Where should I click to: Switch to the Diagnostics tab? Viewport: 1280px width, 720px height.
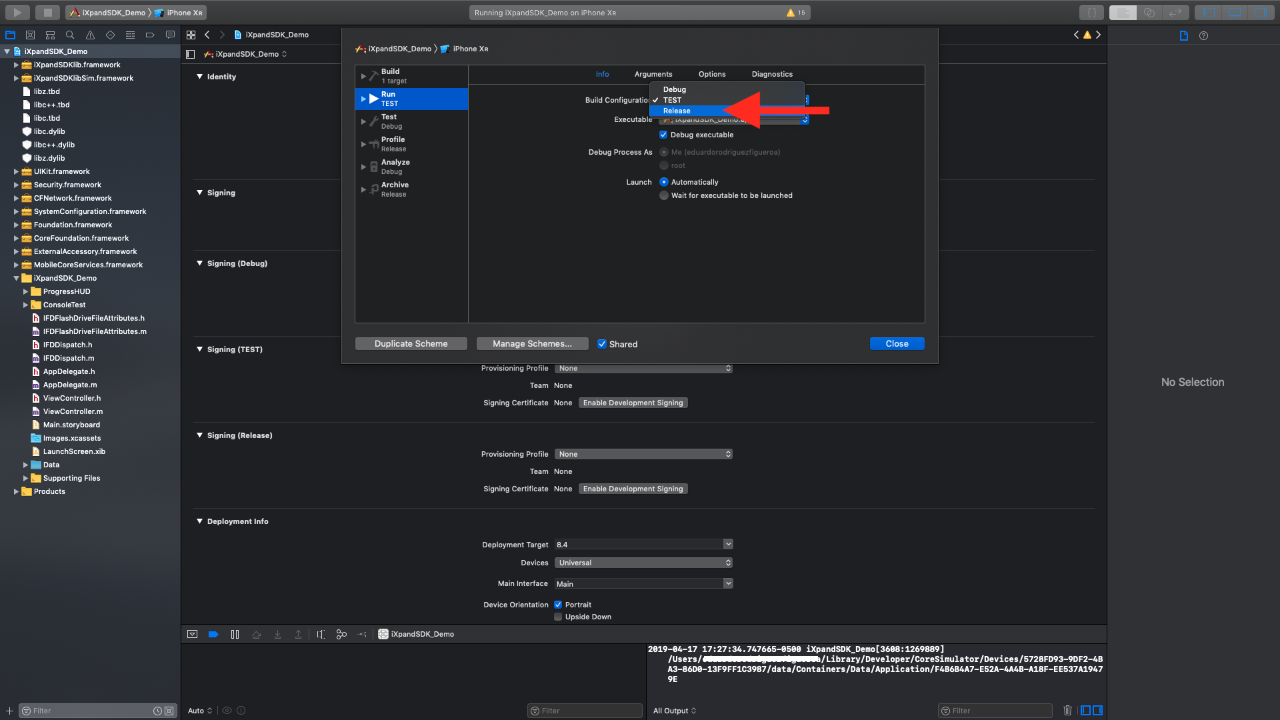click(x=772, y=74)
